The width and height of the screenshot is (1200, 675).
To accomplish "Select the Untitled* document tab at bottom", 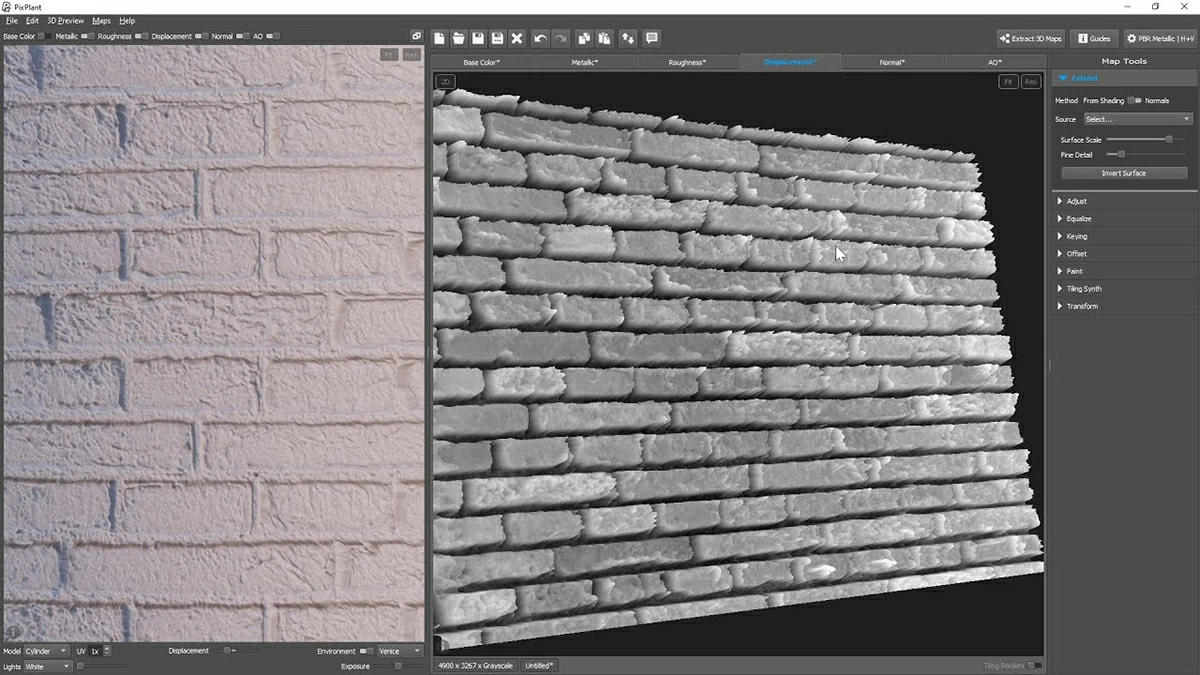I will click(539, 665).
